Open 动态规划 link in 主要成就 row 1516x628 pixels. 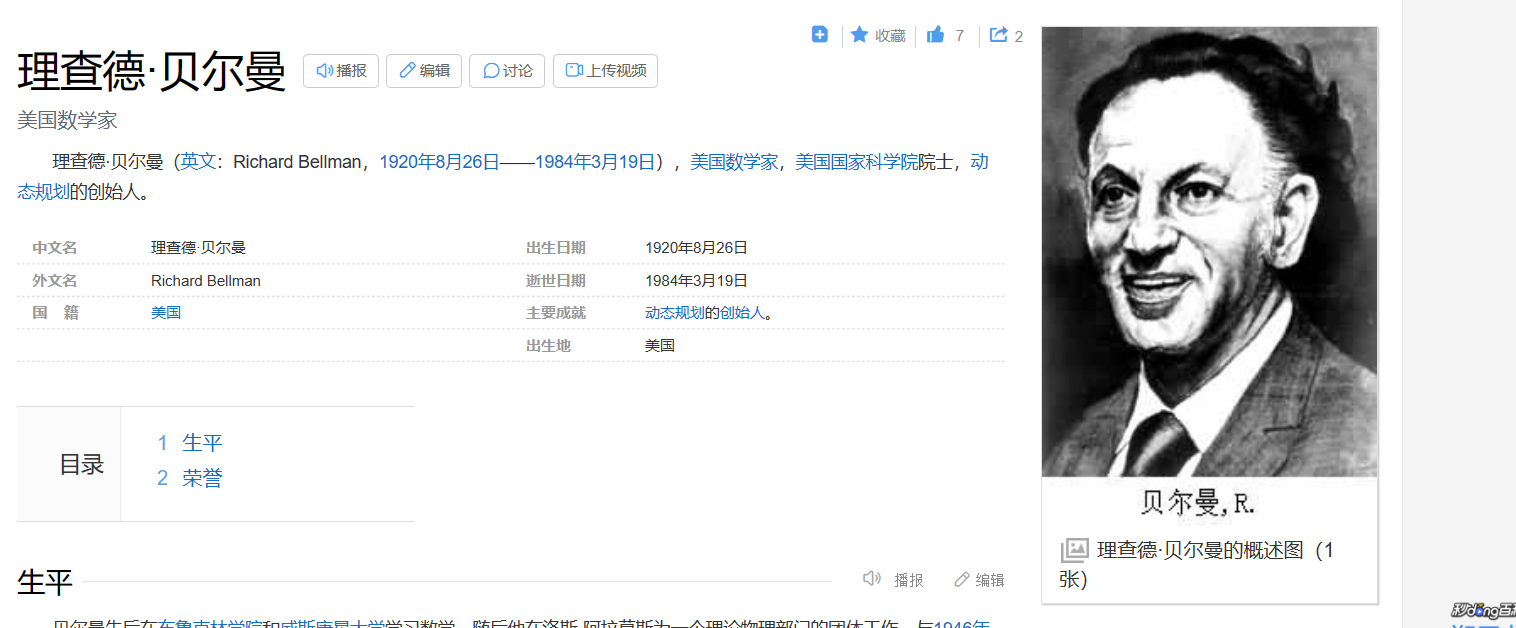675,313
